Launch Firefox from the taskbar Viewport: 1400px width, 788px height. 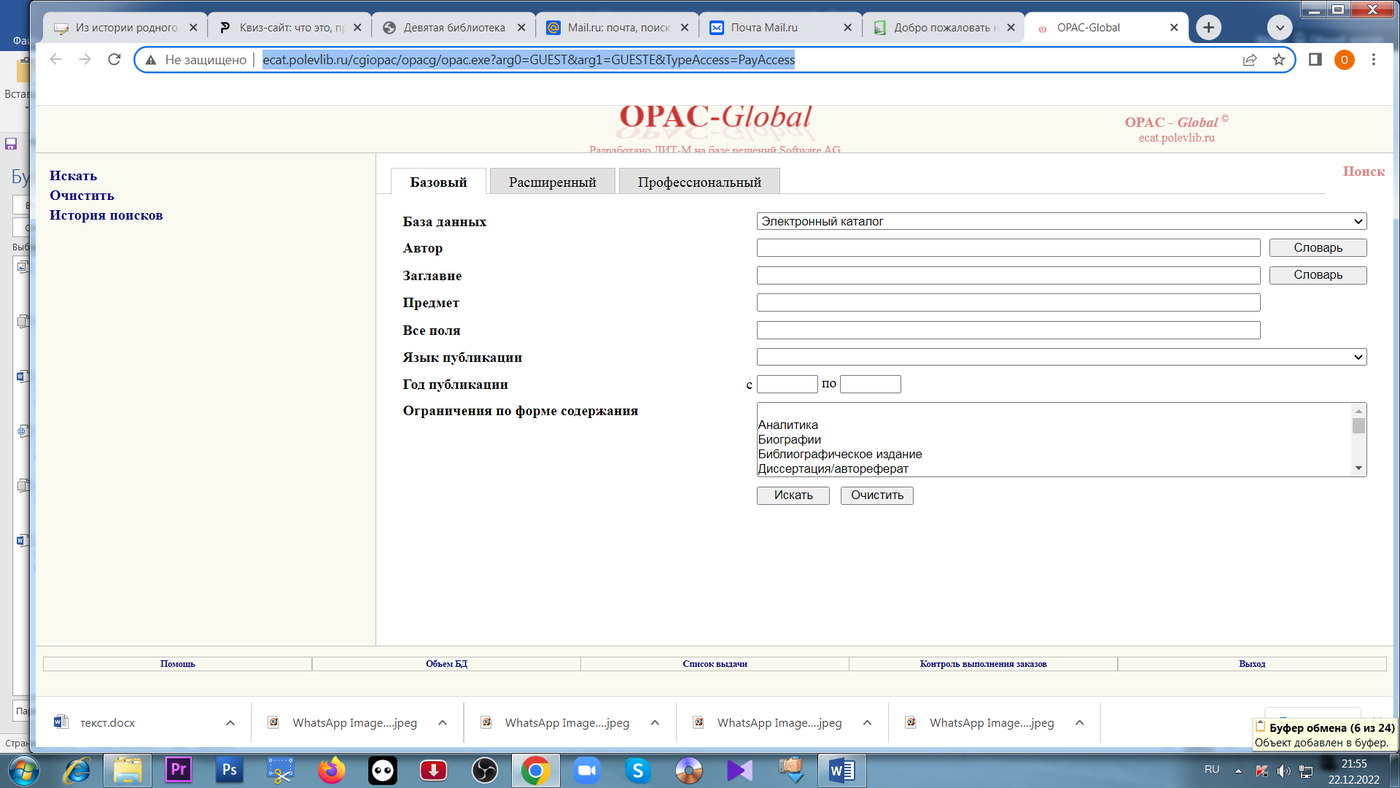[331, 770]
